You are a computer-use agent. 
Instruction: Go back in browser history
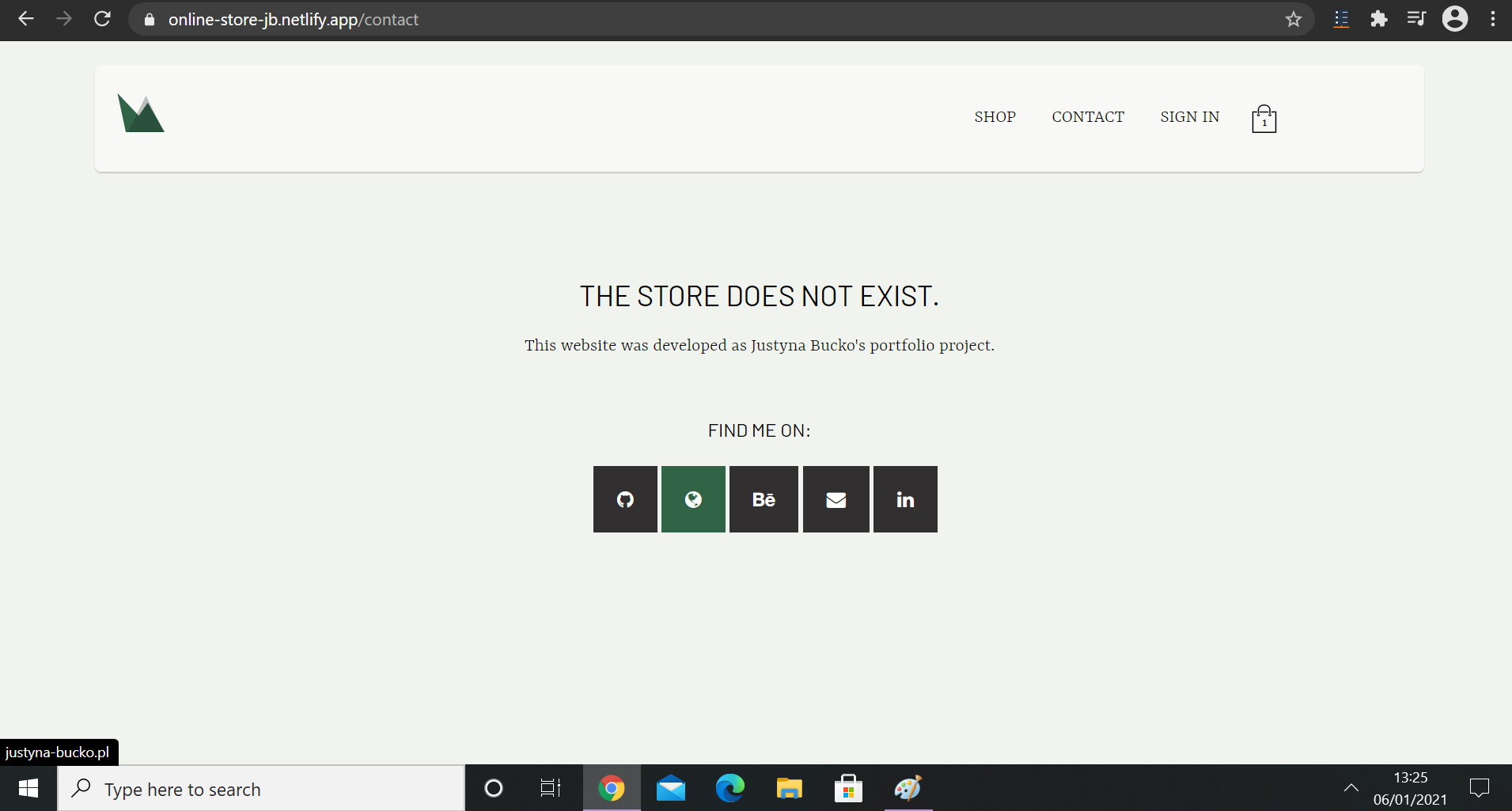coord(26,19)
